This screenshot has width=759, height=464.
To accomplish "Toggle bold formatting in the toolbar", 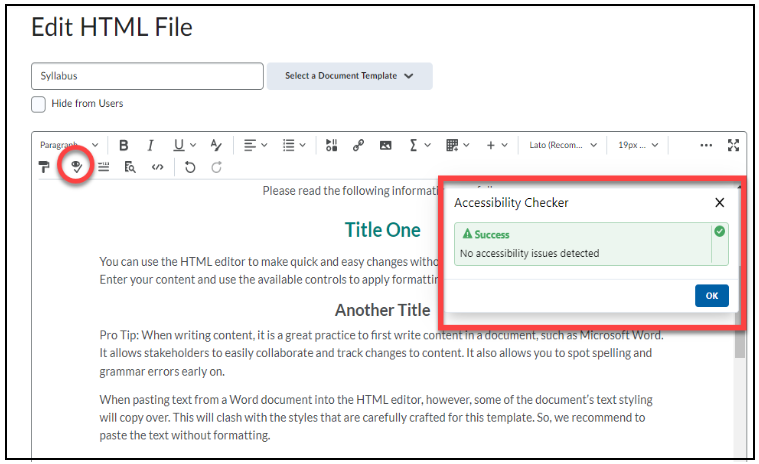I will coord(124,146).
